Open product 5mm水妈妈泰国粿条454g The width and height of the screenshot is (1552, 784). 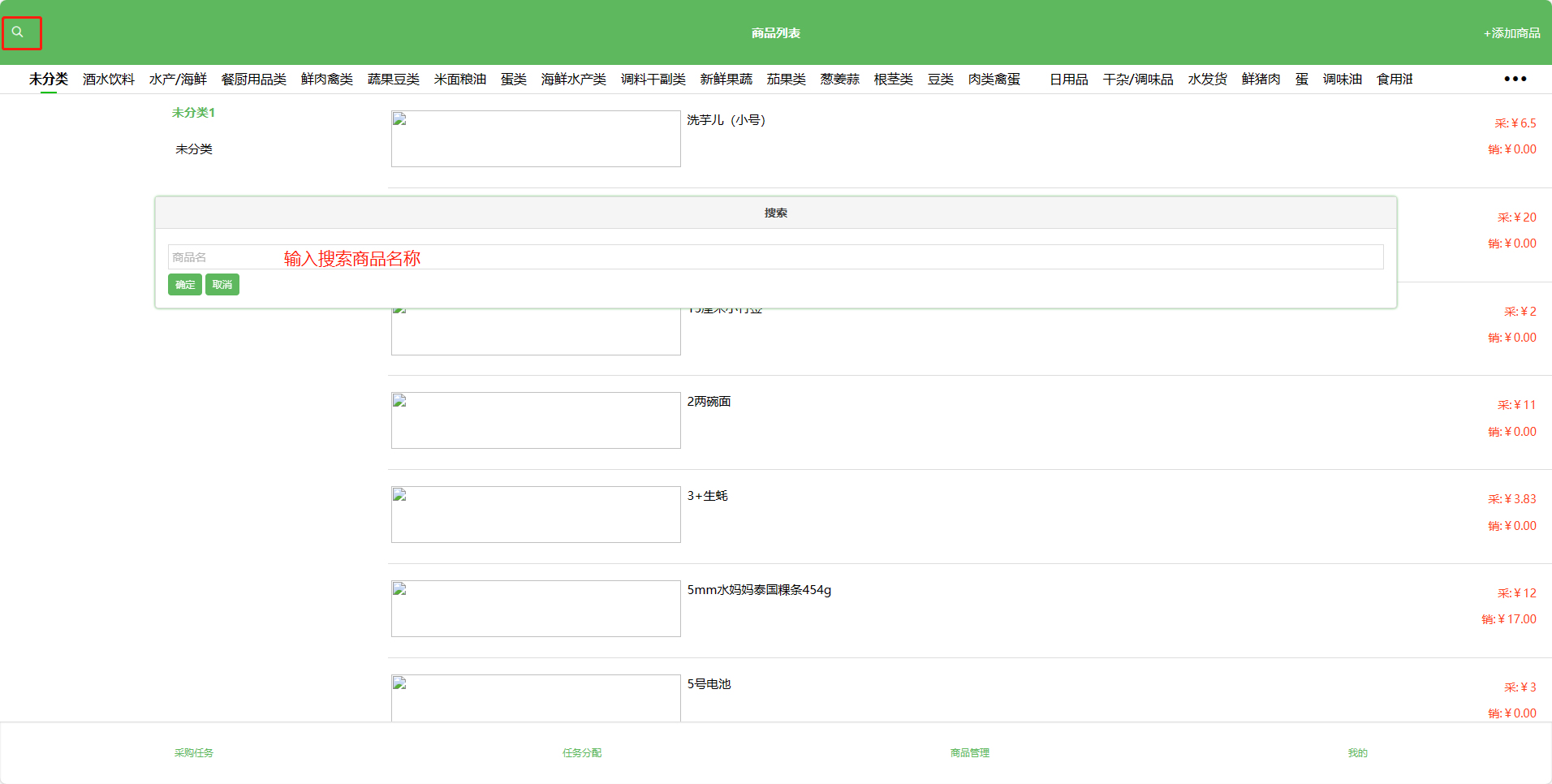click(x=759, y=590)
